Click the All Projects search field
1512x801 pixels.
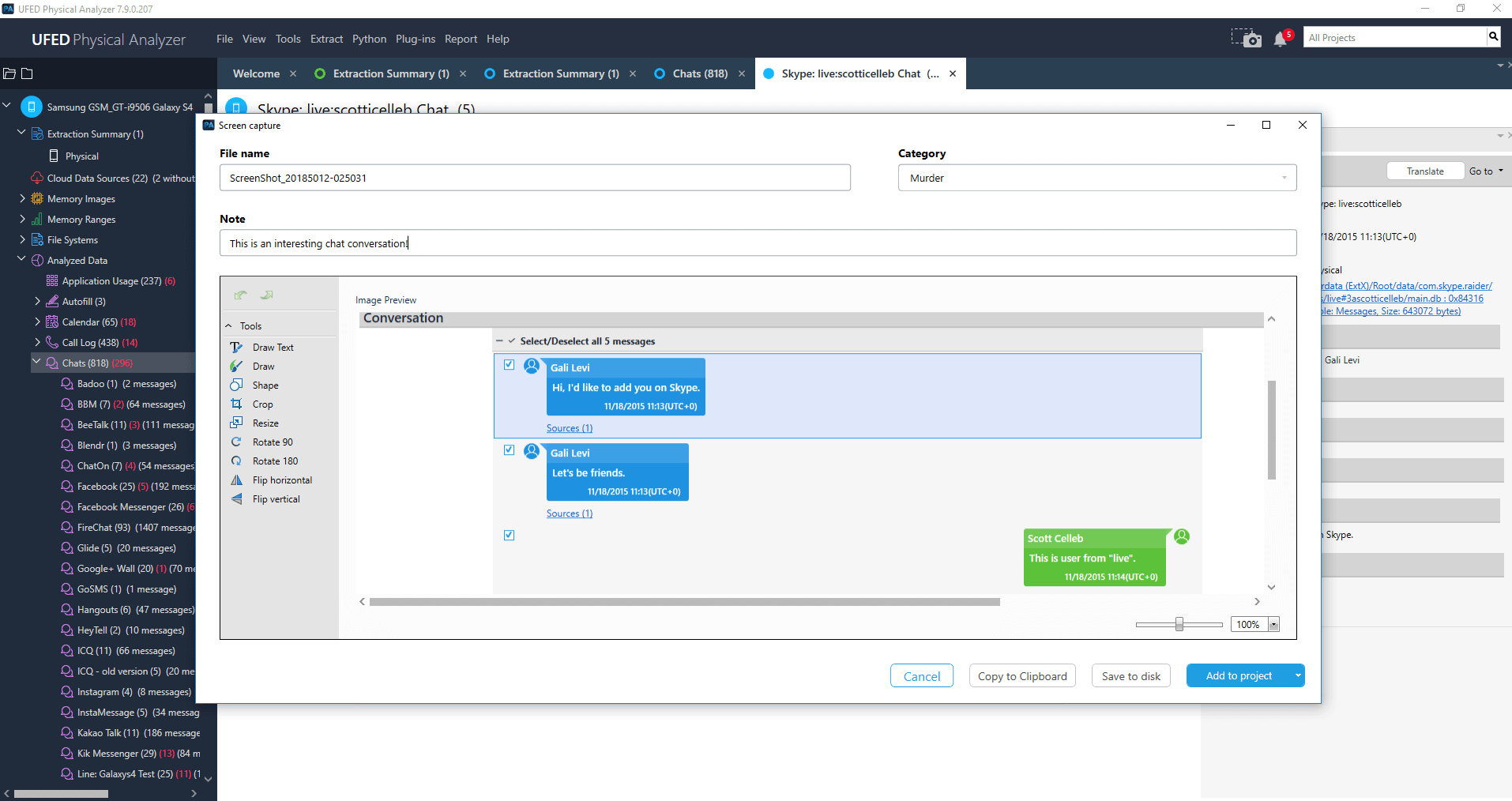click(1394, 37)
